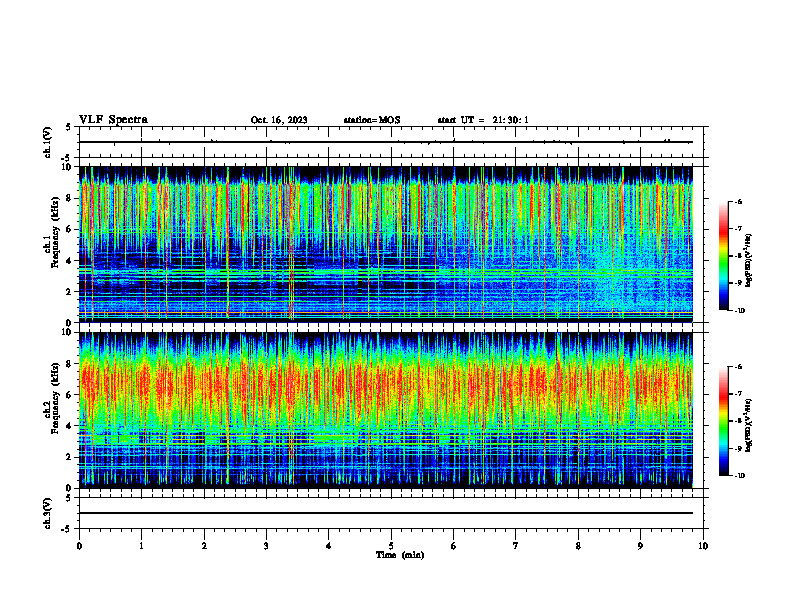The width and height of the screenshot is (792, 612).
Task: Click the ch.2 spectrogram color scale bar
Action: click(x=724, y=421)
